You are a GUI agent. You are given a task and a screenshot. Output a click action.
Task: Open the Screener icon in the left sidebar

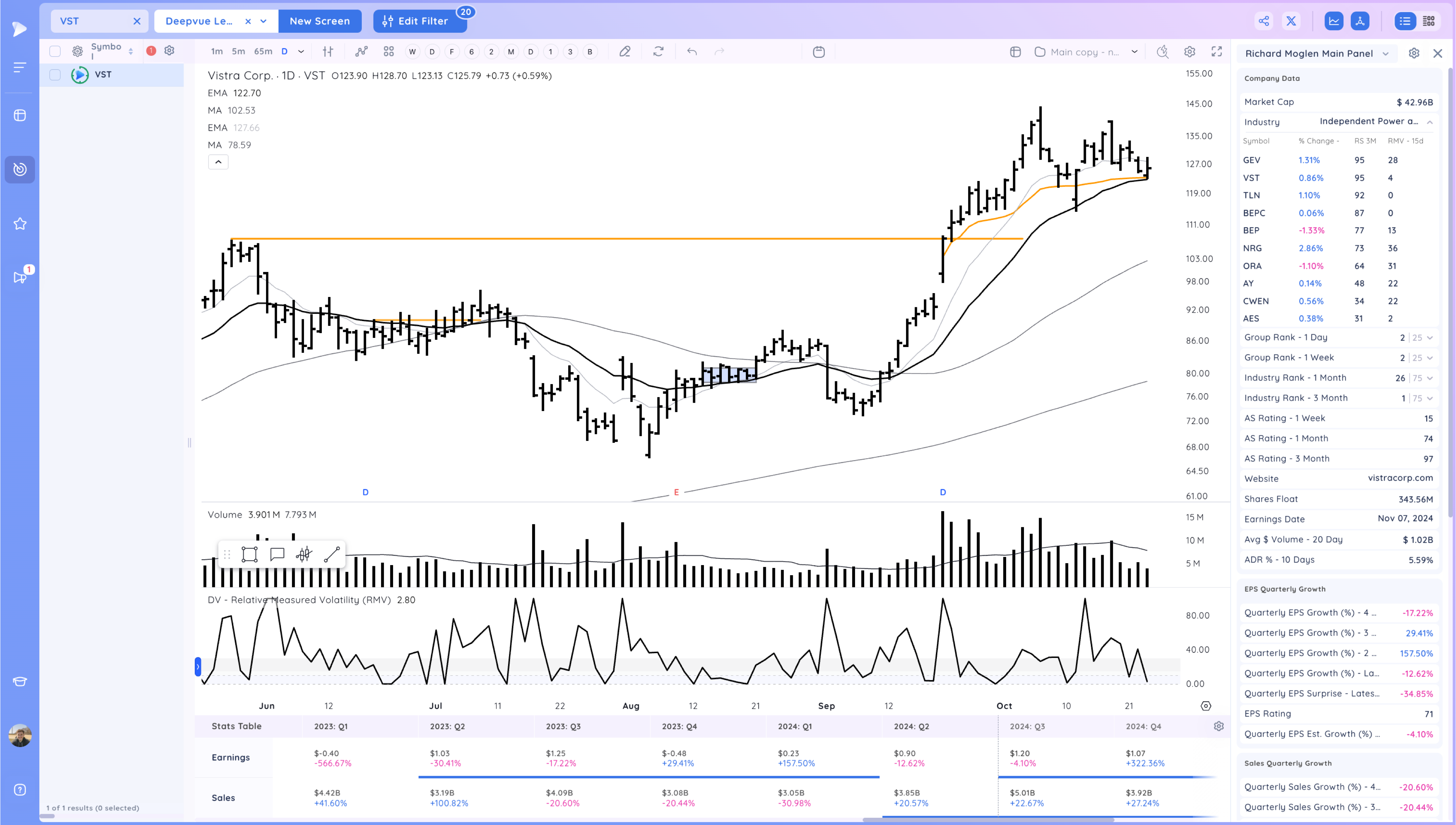click(x=20, y=169)
